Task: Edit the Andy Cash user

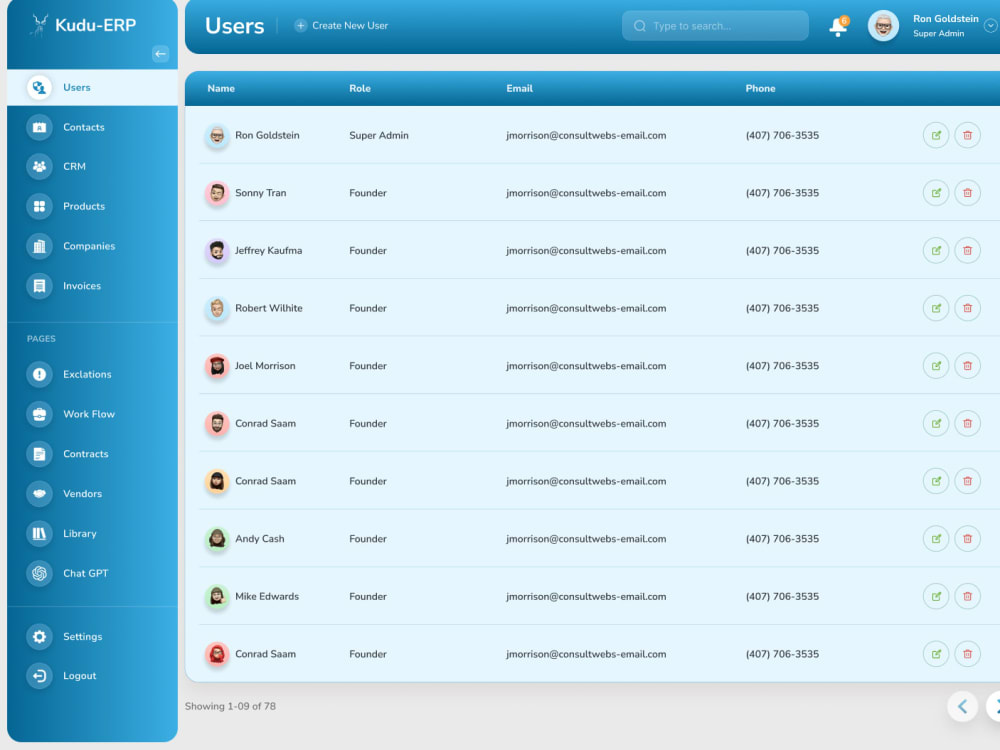Action: pos(936,539)
